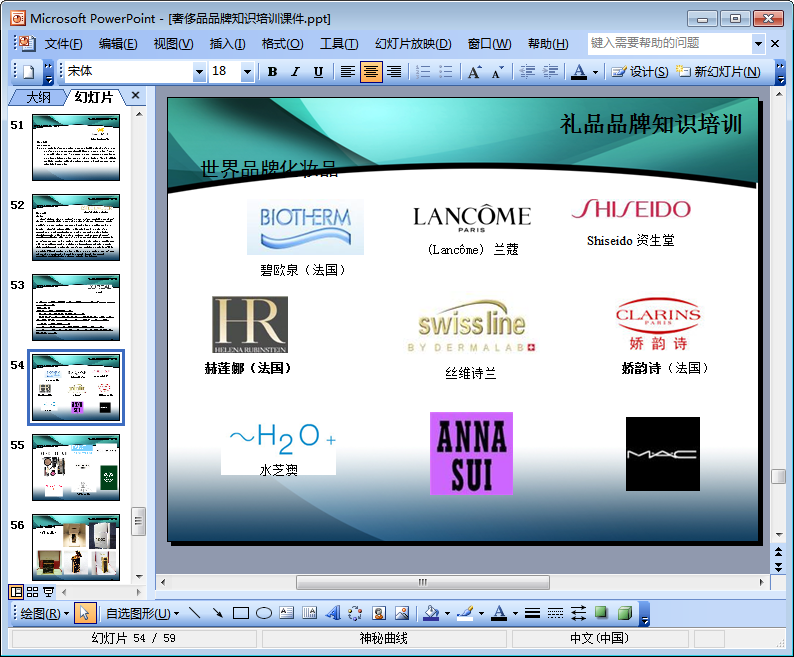Open the 格式(O) menu
Viewport: 794px width, 657px height.
click(283, 44)
